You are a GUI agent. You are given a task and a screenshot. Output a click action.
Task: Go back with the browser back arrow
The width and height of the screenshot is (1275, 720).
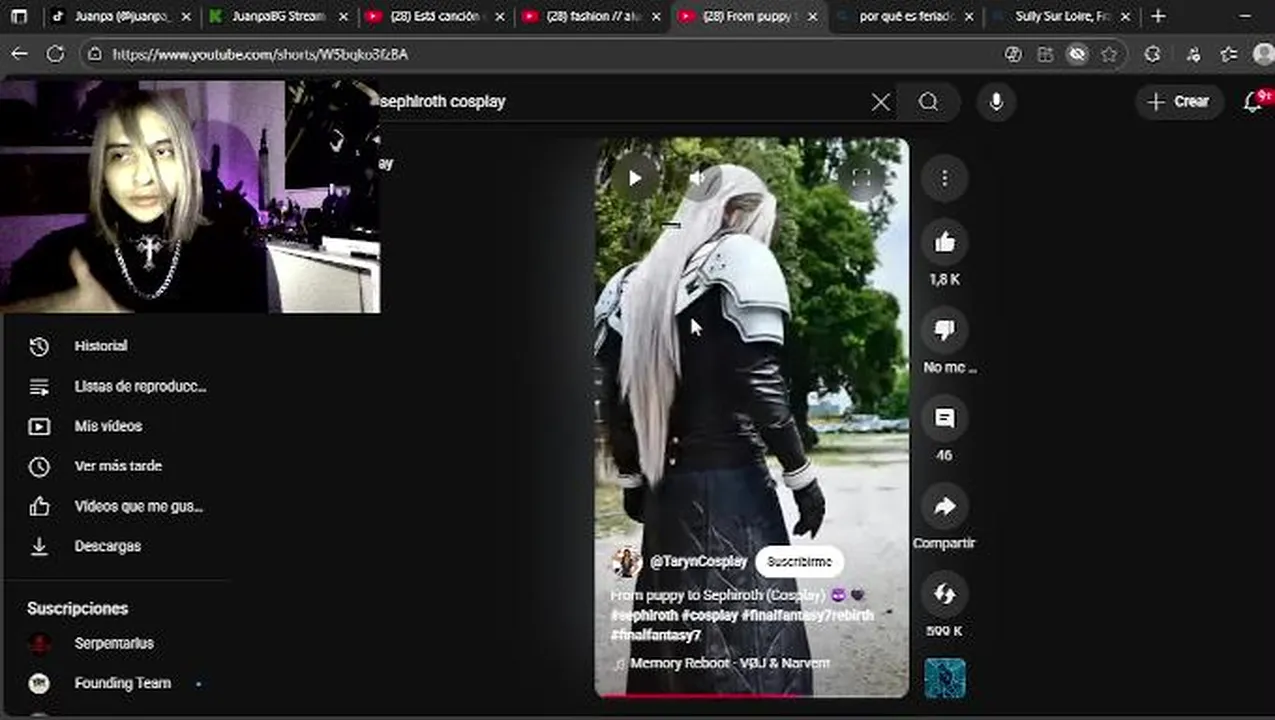19,55
